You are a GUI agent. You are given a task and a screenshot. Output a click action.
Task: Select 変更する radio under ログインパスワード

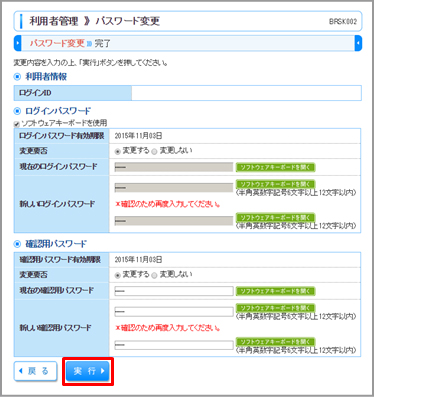click(117, 151)
